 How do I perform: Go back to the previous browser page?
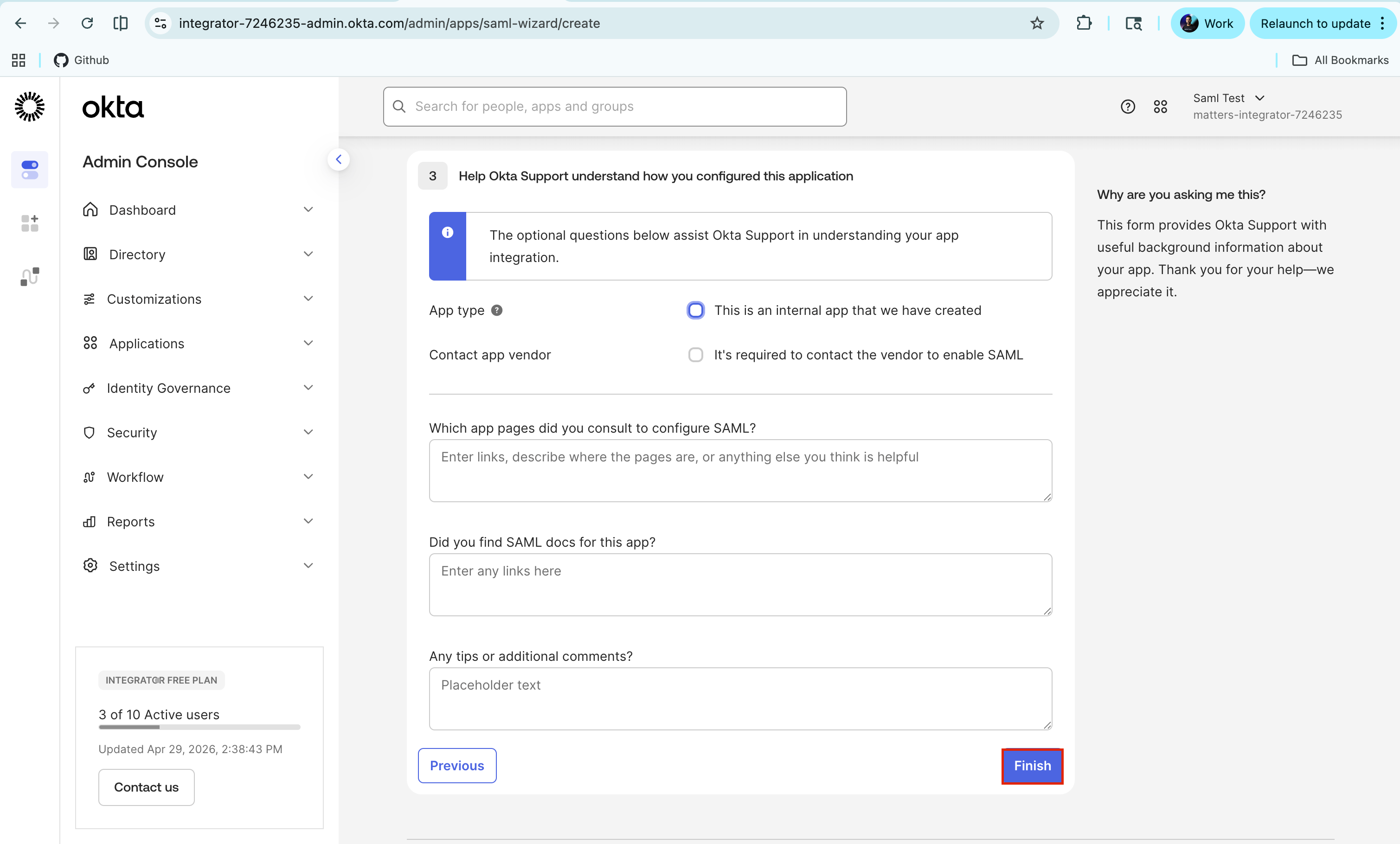click(20, 23)
